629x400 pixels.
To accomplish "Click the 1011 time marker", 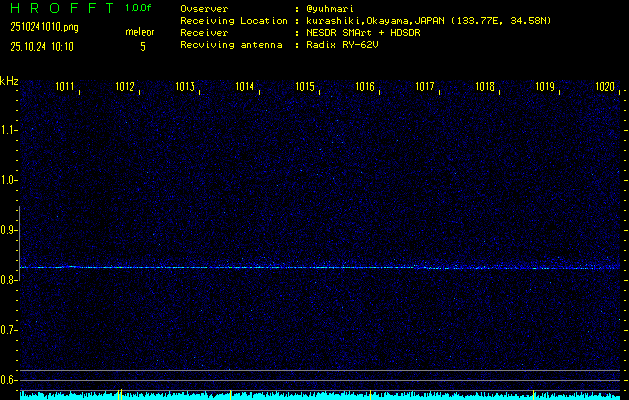I will [x=66, y=87].
